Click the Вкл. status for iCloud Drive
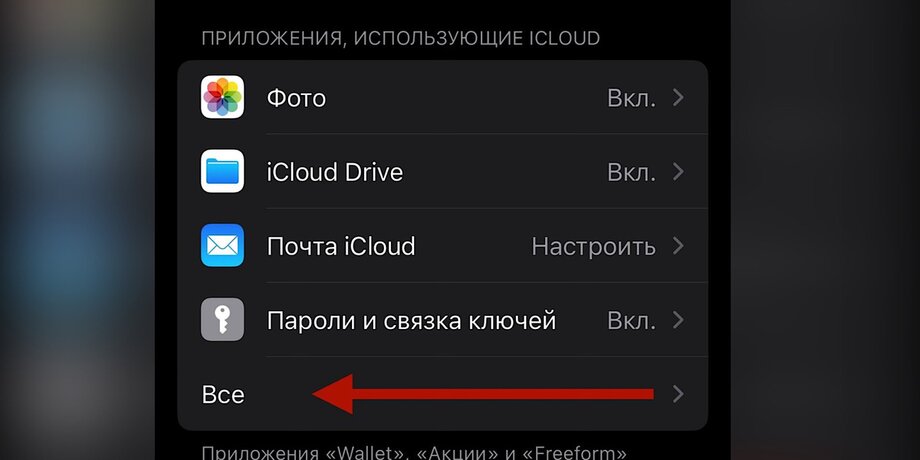 coord(631,172)
